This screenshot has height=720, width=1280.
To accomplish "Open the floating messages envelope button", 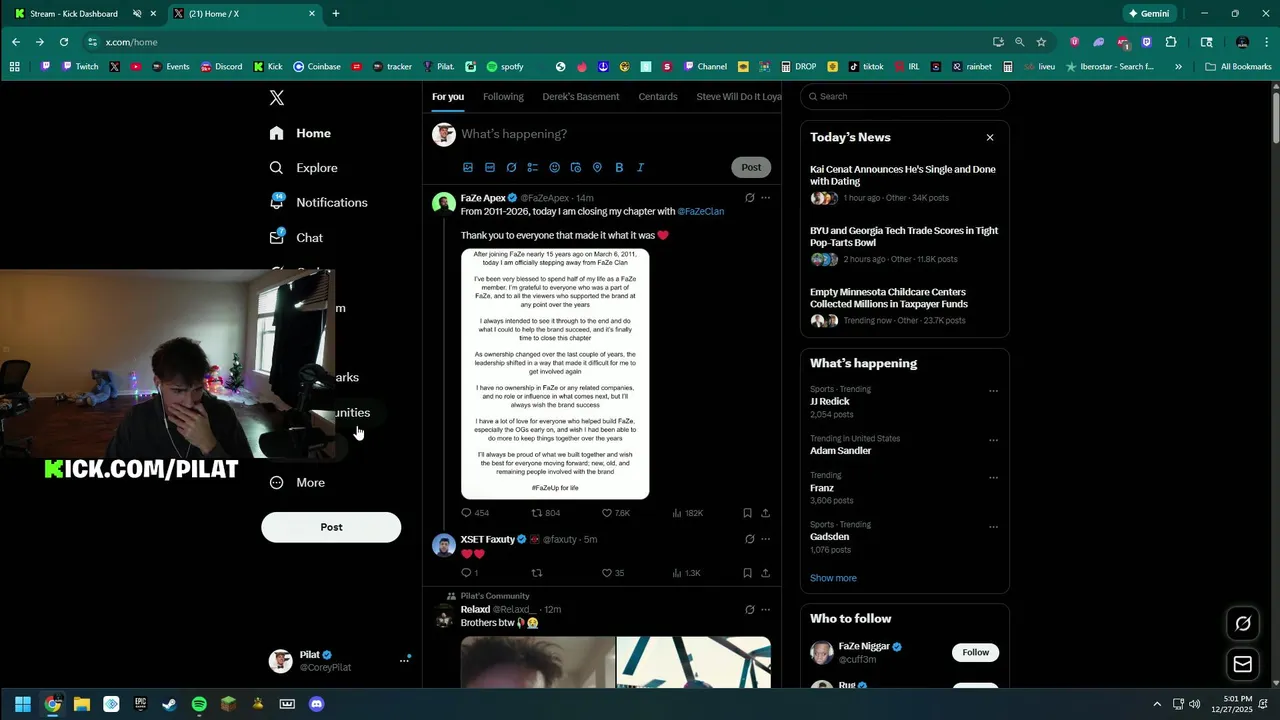I will point(1243,664).
